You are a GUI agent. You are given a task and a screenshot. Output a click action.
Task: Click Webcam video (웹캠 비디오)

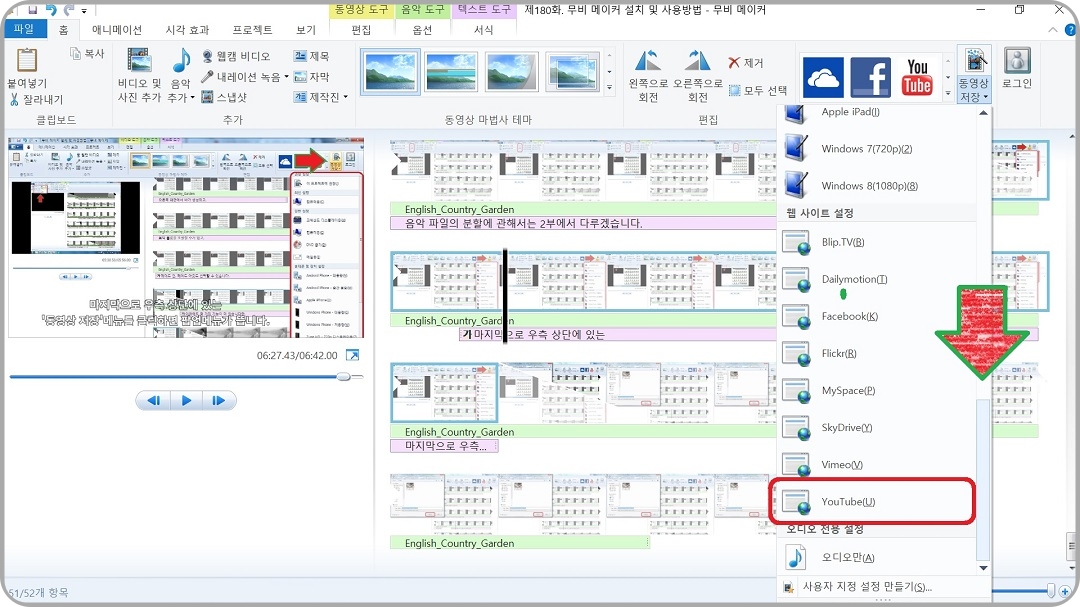[236, 56]
